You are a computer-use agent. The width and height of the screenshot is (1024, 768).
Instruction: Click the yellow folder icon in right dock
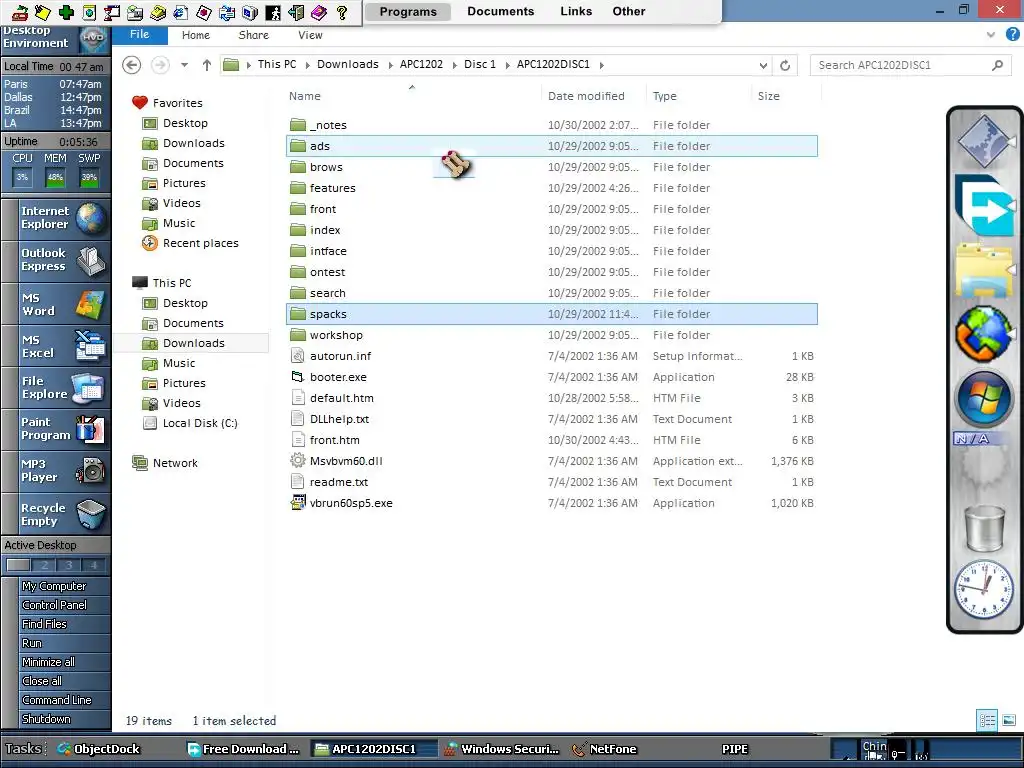[x=984, y=269]
